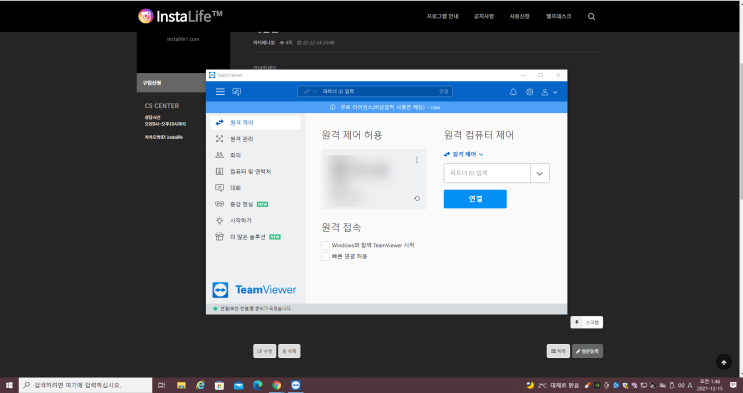Open the TeamViewer hamburger menu
Image resolution: width=743 pixels, height=393 pixels.
220,91
